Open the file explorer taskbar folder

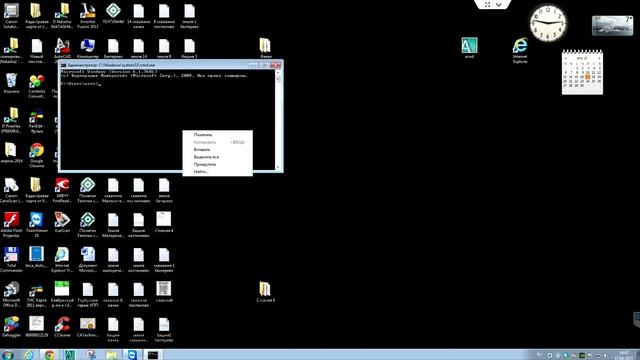pyautogui.click(x=112, y=355)
